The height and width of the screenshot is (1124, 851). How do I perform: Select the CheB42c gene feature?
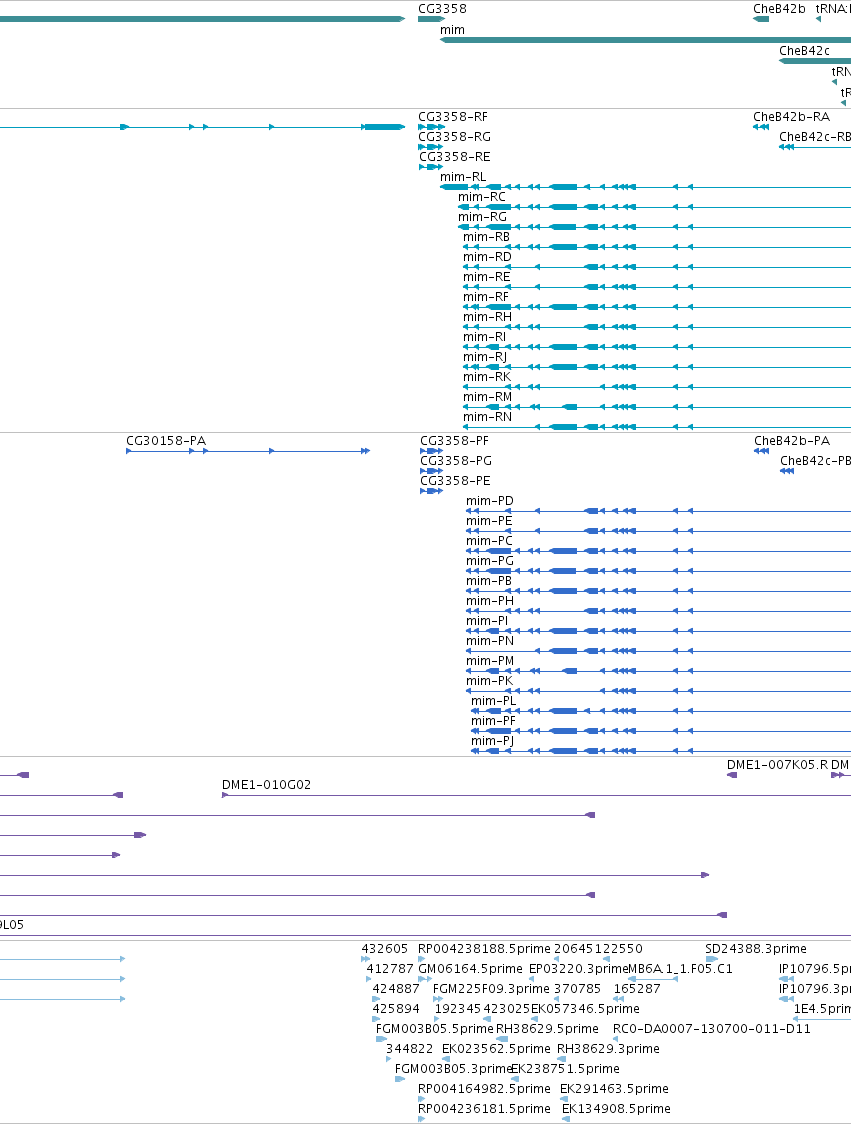coord(815,61)
